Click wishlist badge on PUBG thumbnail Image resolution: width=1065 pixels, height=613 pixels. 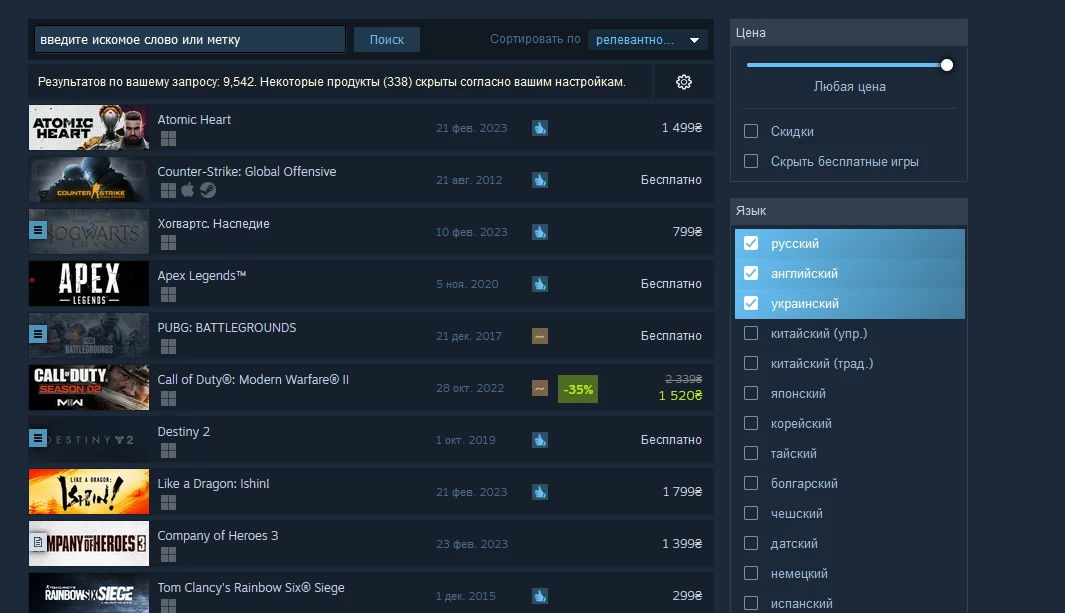pos(38,334)
